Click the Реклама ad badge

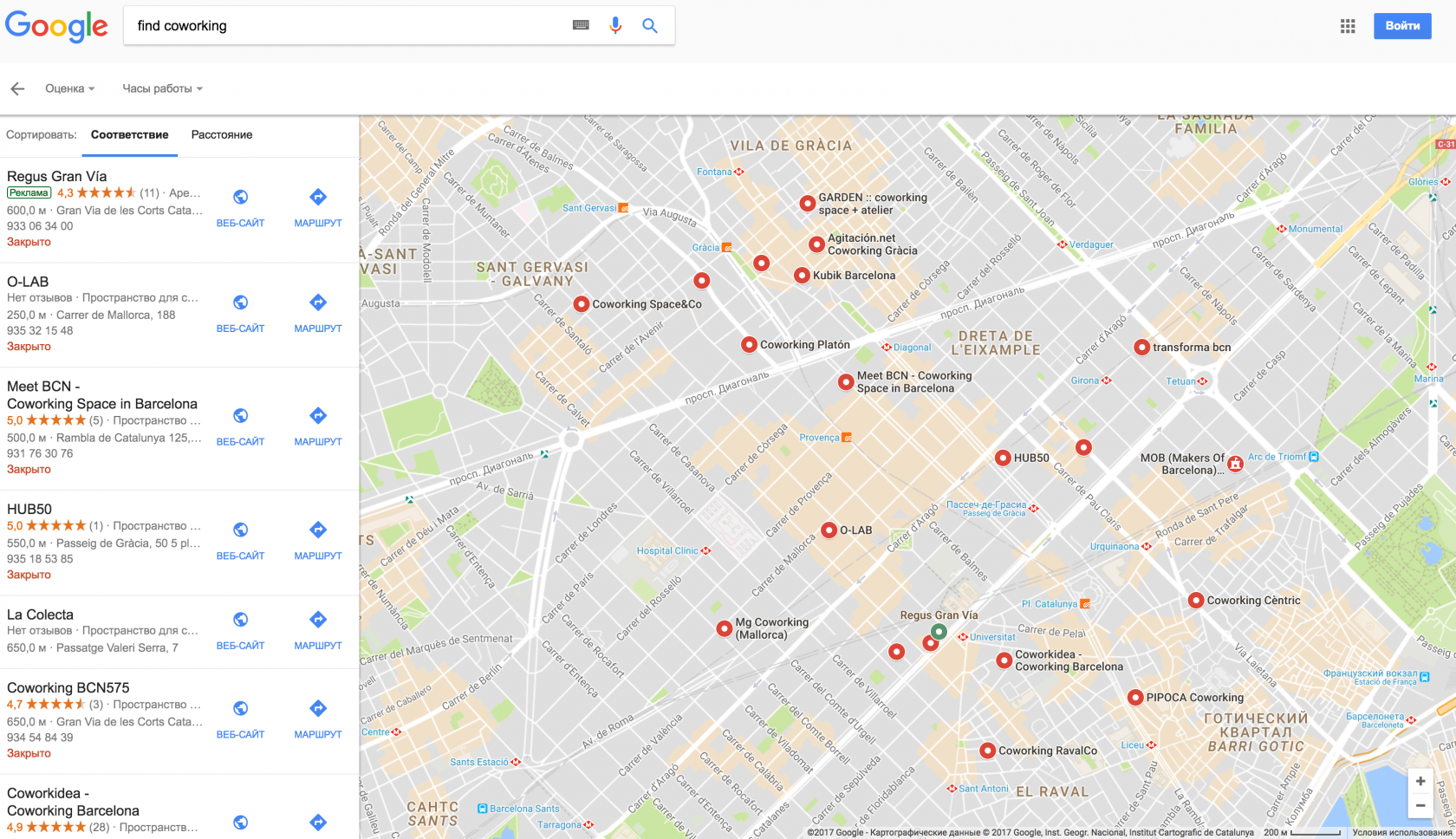[29, 193]
